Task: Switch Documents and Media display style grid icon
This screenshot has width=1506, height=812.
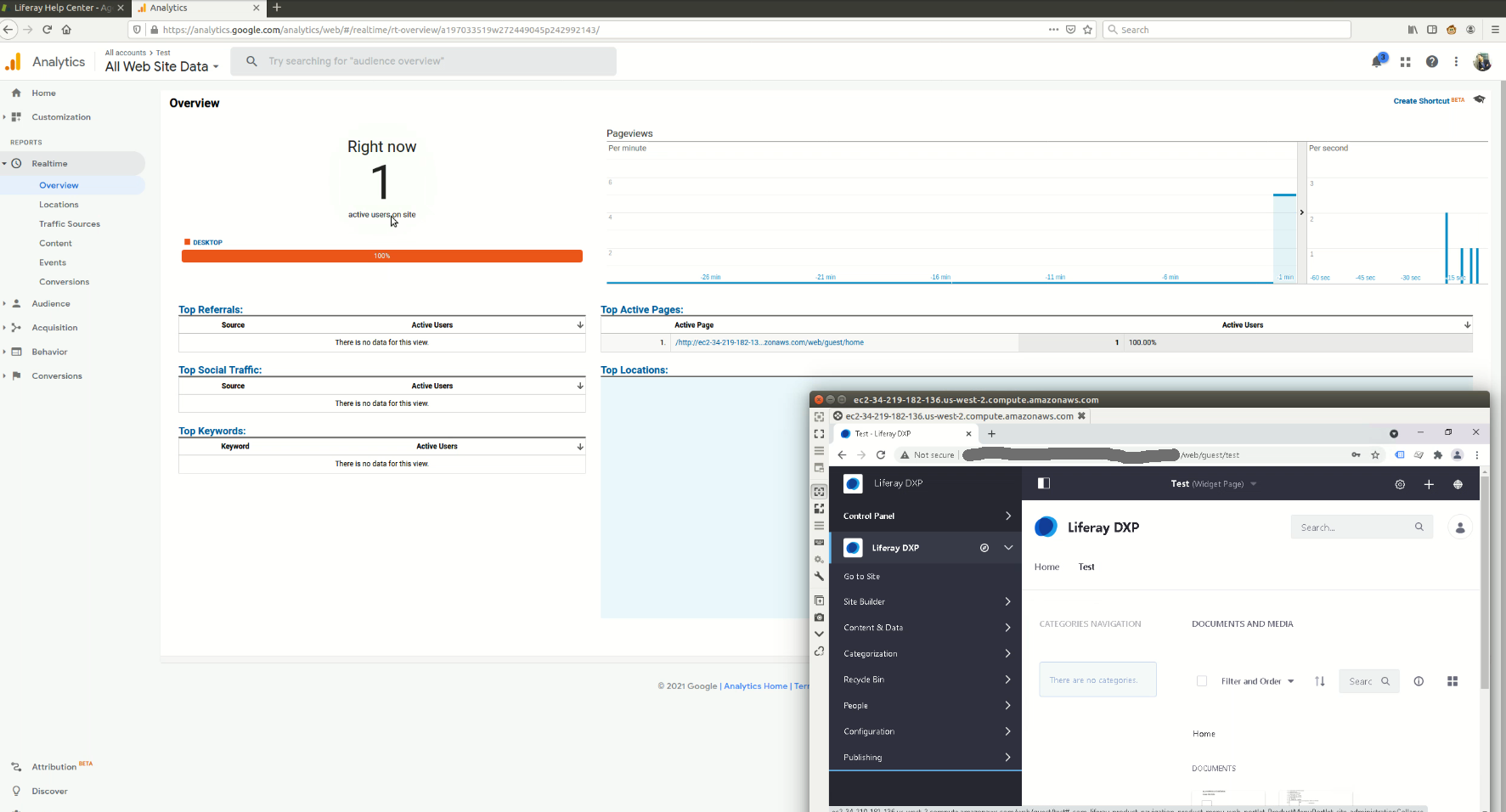Action: point(1452,681)
